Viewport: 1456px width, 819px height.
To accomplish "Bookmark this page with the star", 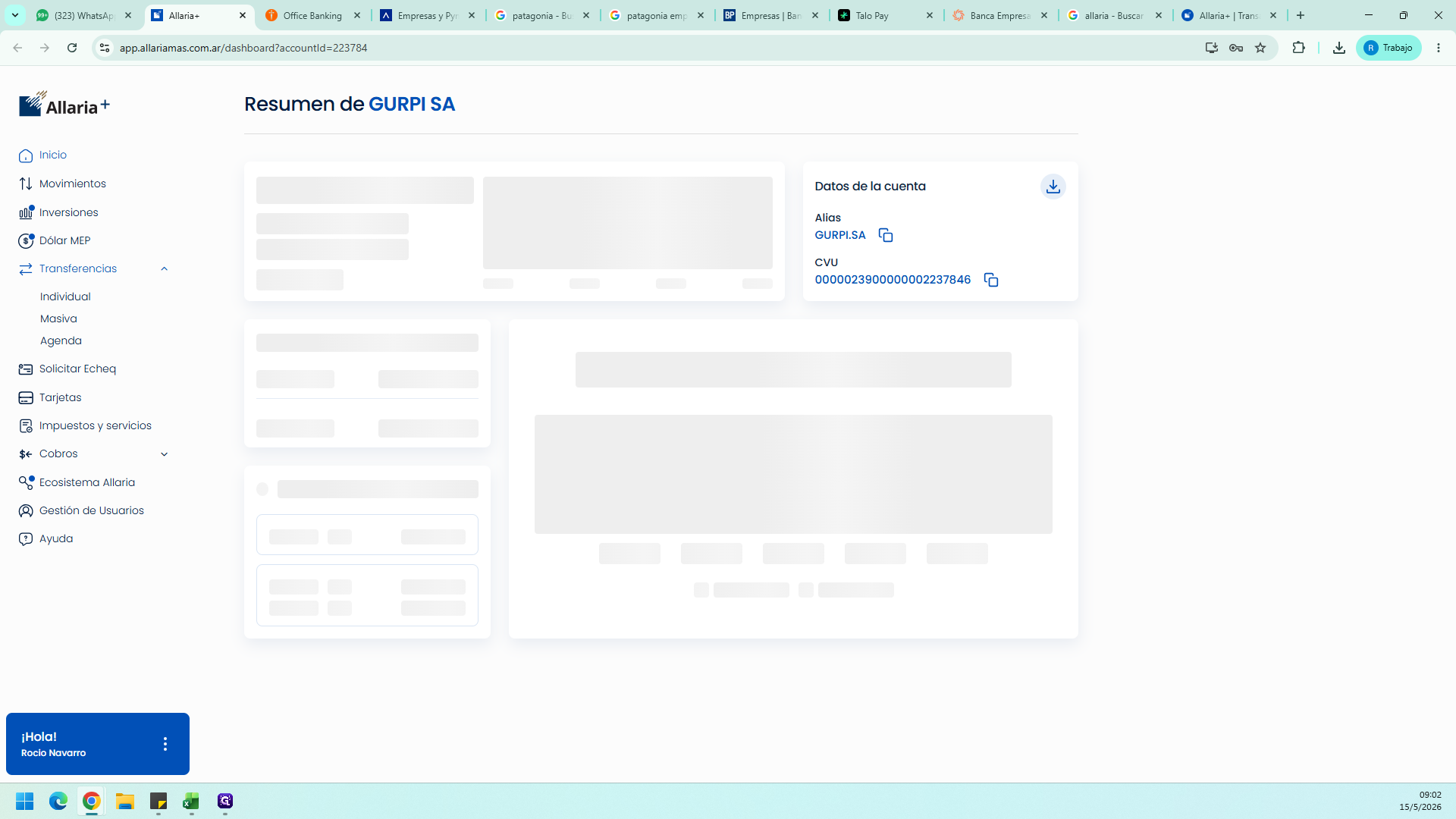I will tap(1260, 48).
